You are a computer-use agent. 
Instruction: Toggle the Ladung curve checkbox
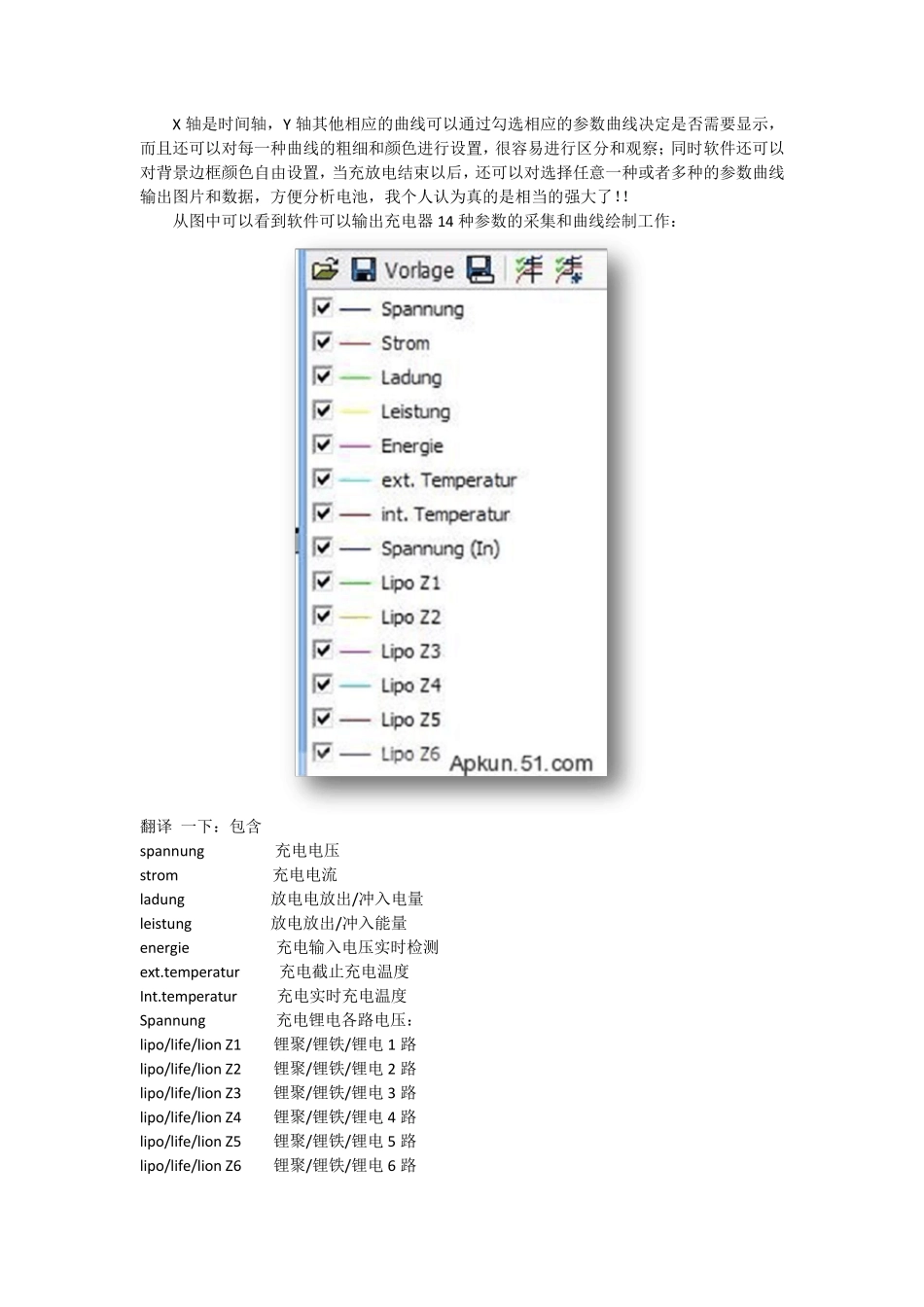click(x=322, y=375)
